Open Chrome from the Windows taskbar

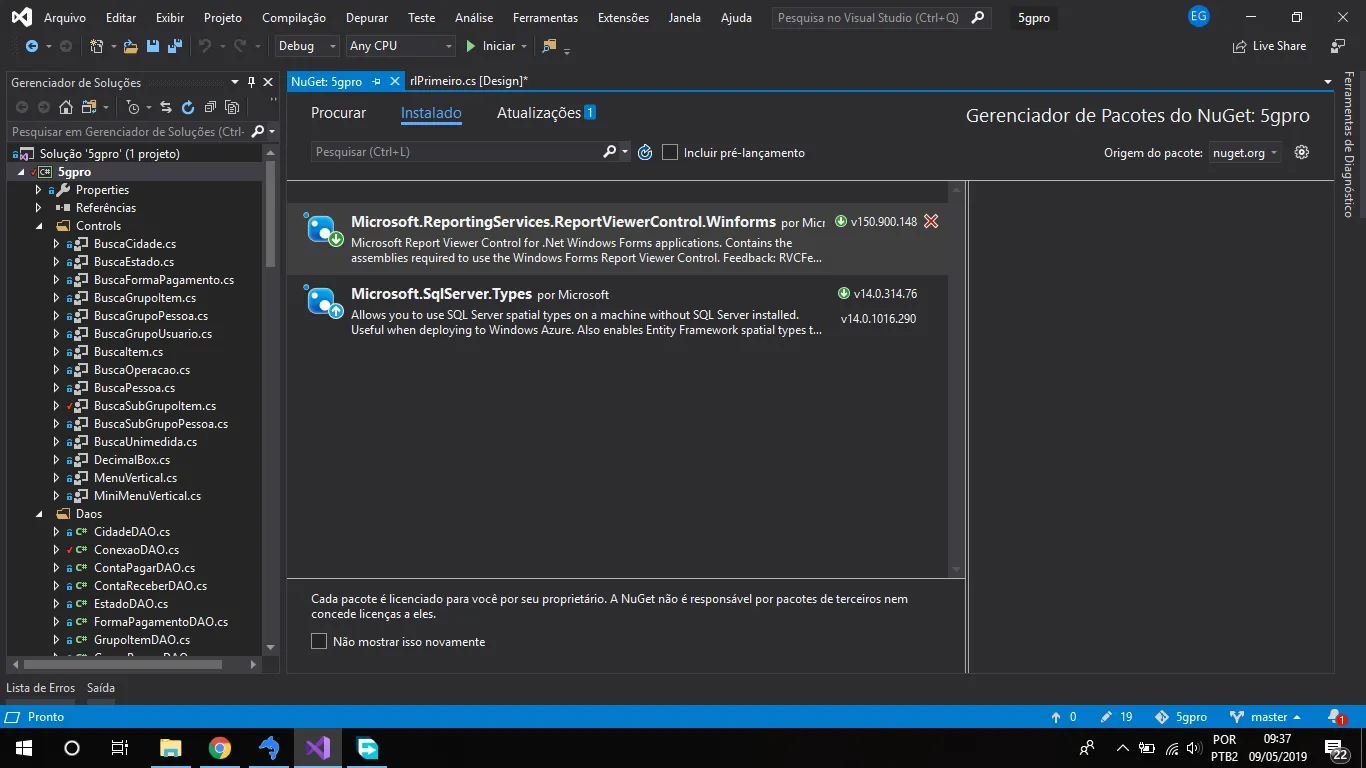(x=220, y=748)
